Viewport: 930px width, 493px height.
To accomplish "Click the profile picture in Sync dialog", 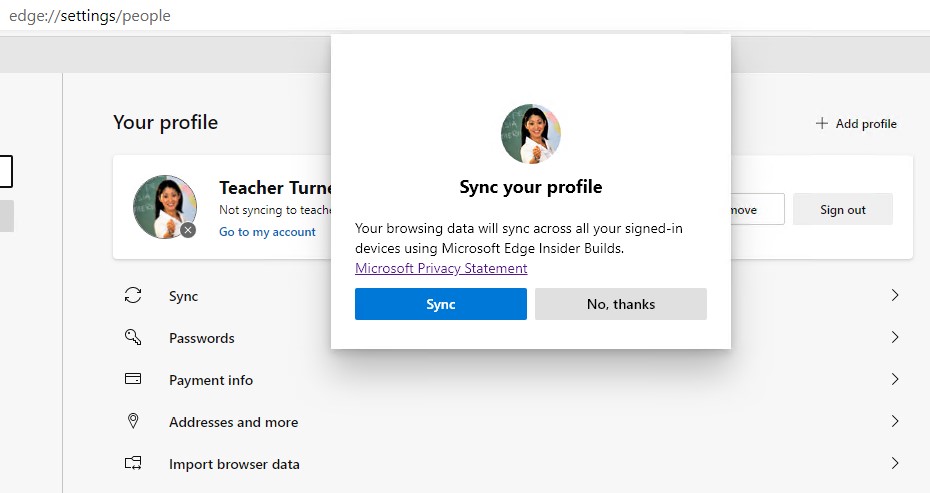I will tap(531, 133).
